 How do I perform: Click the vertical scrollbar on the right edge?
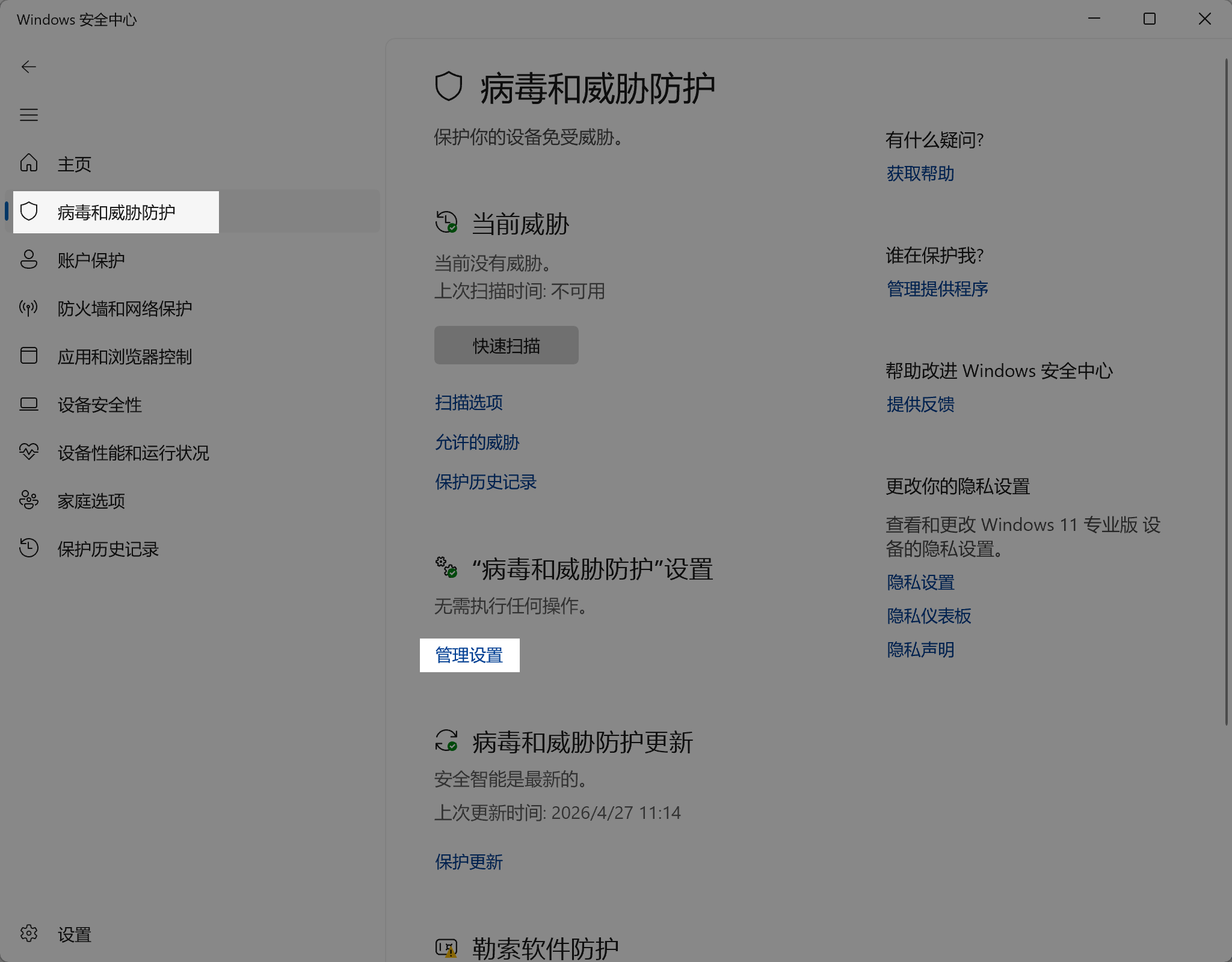pos(1226,391)
